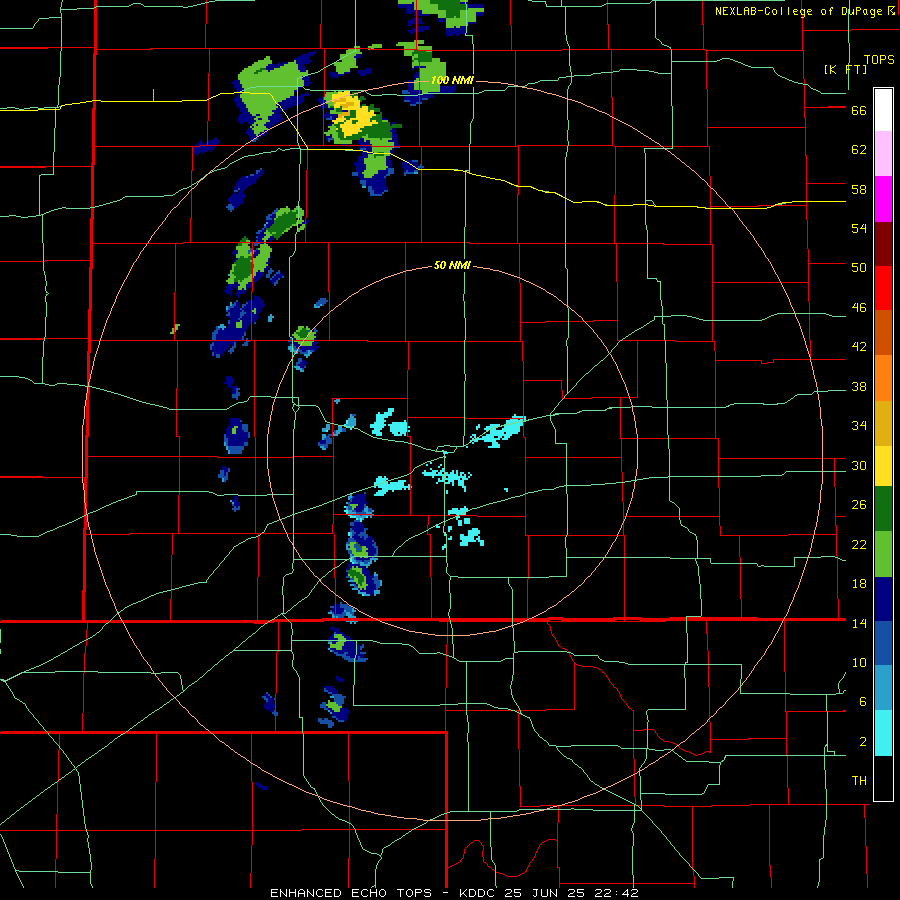Click the magenta legend swatch

(x=883, y=199)
